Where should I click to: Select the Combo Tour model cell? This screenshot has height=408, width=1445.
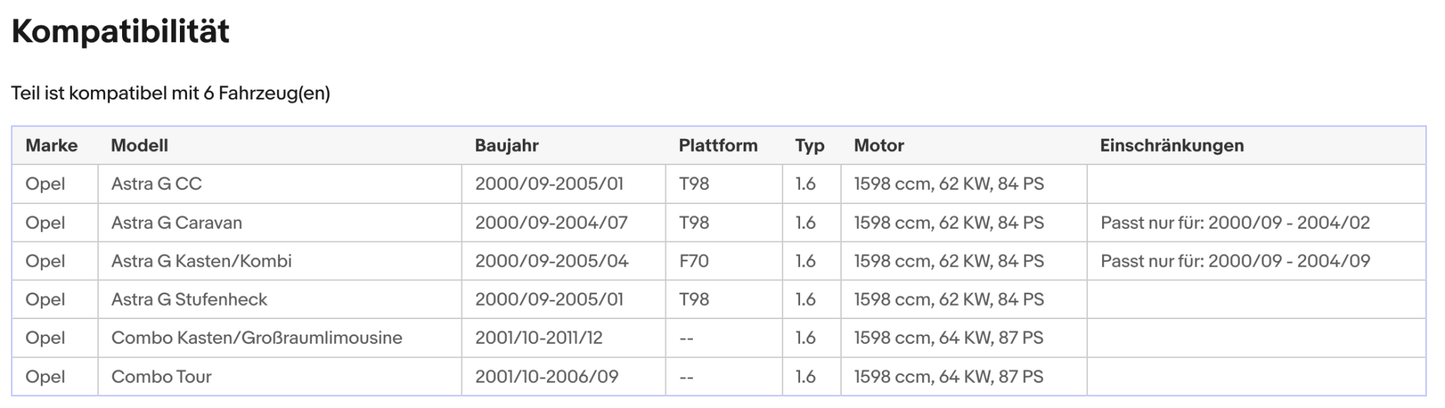161,377
